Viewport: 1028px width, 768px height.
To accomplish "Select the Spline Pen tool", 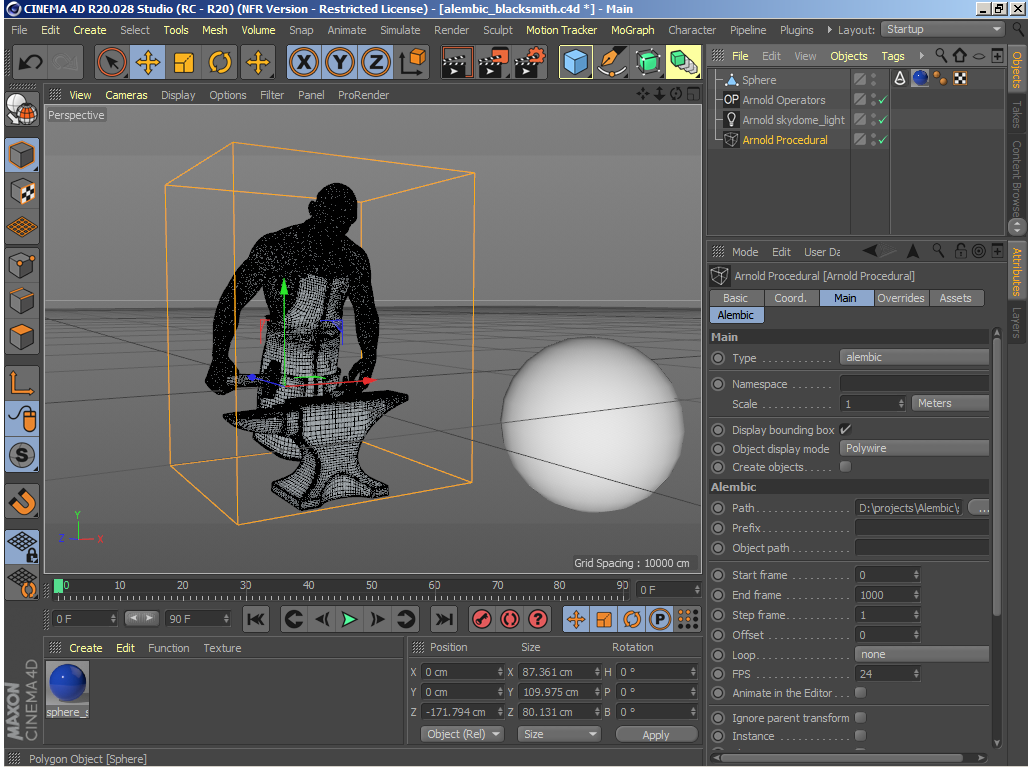I will click(612, 63).
